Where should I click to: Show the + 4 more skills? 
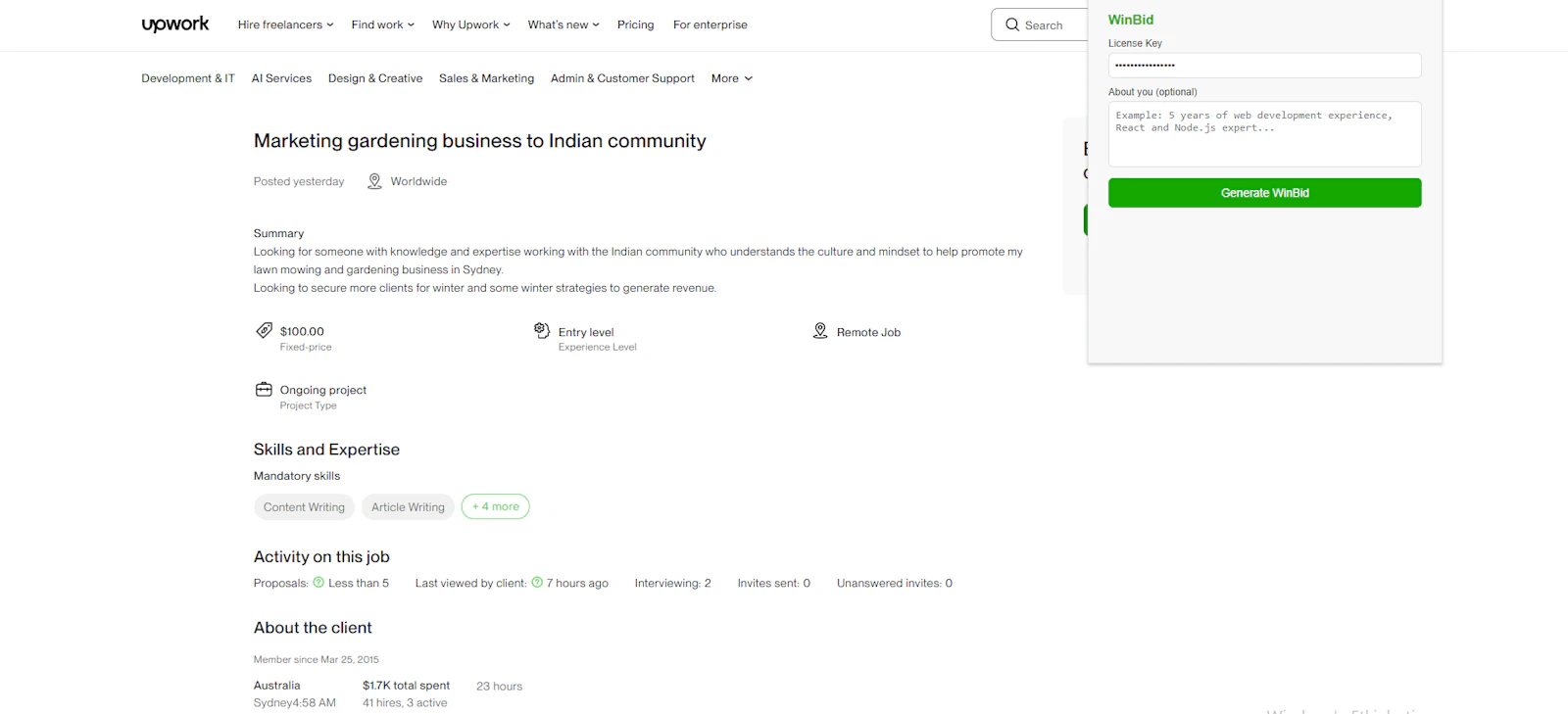pos(496,506)
